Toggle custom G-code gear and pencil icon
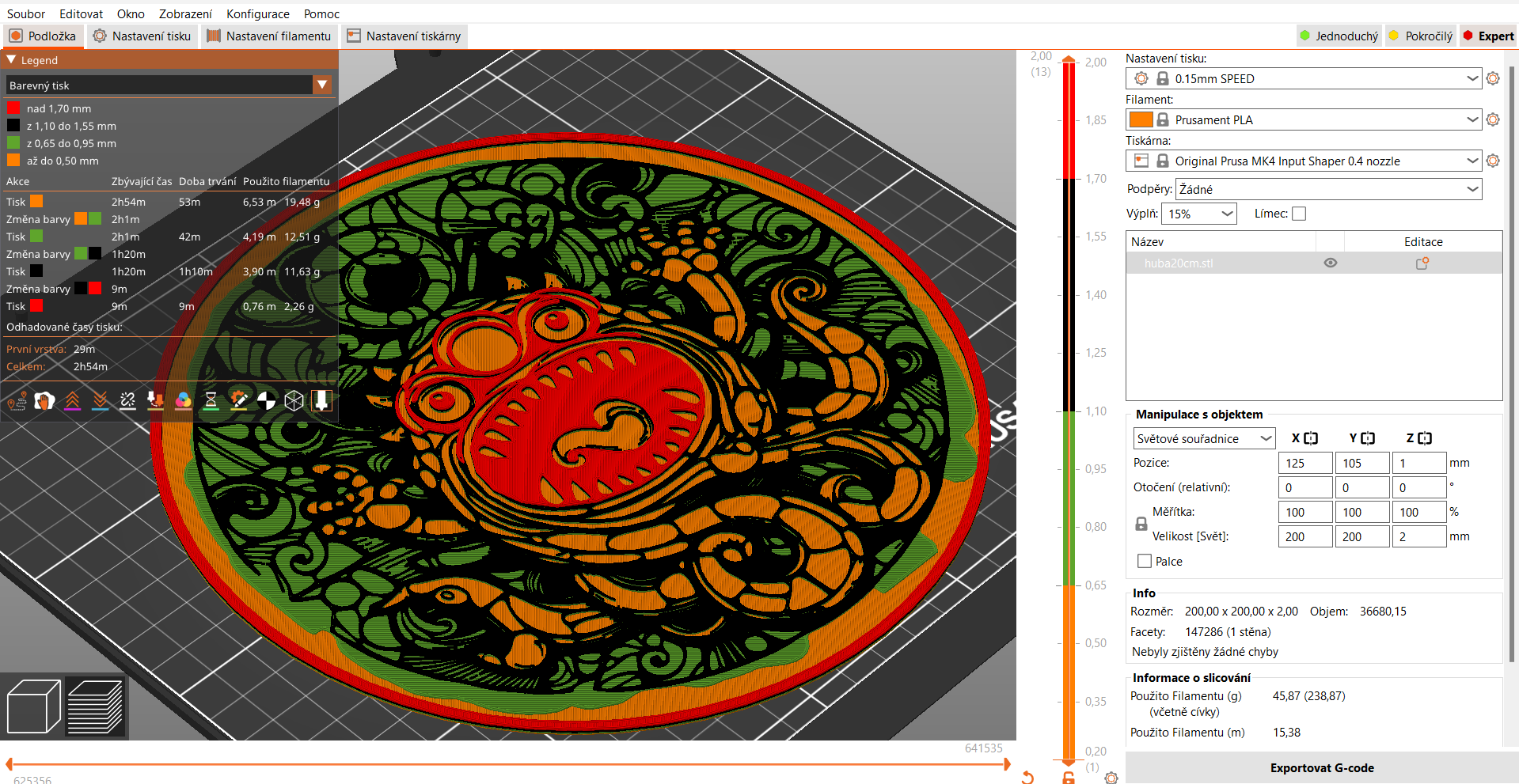 tap(239, 401)
